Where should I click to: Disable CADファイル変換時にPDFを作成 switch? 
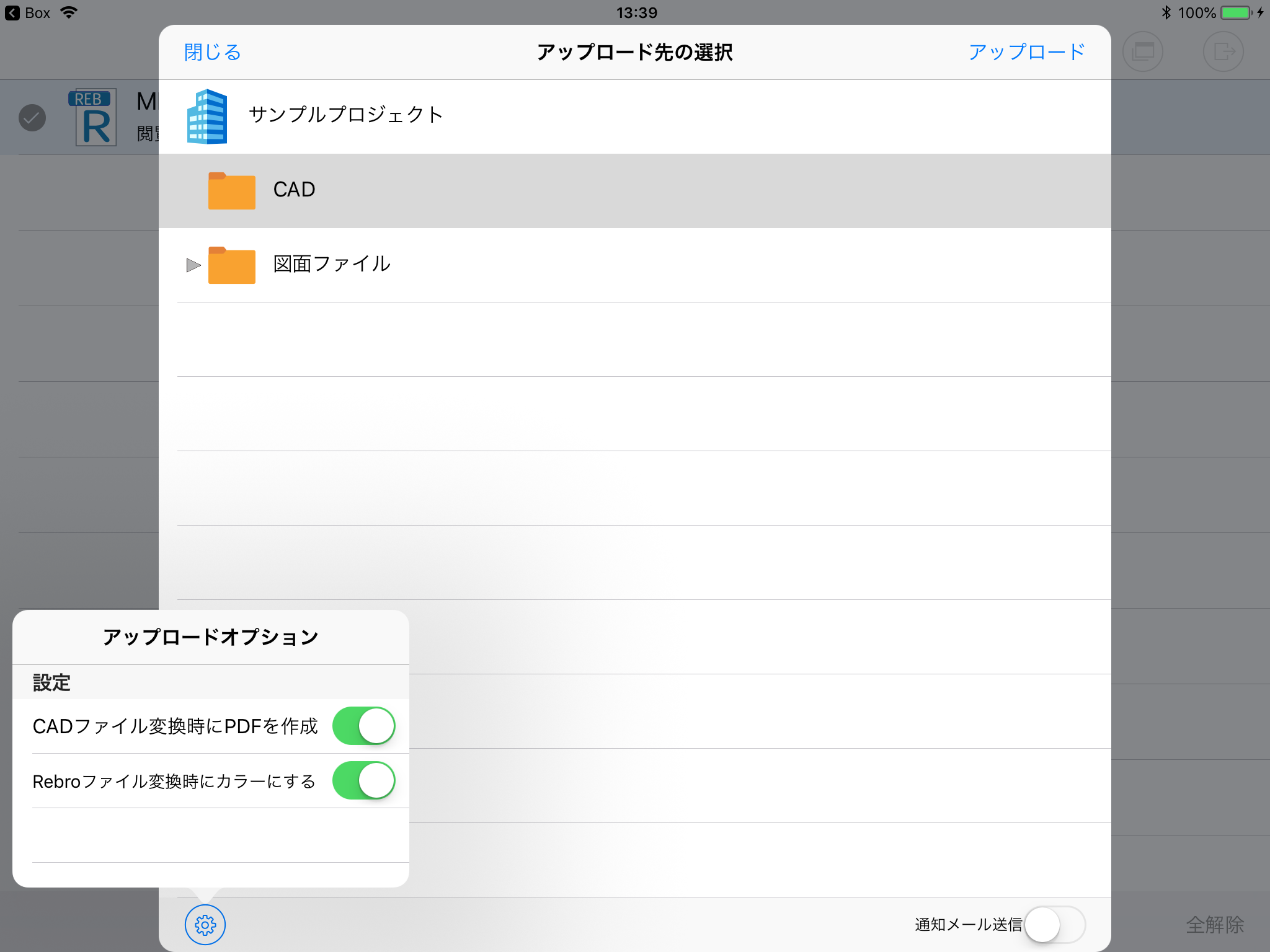[364, 726]
